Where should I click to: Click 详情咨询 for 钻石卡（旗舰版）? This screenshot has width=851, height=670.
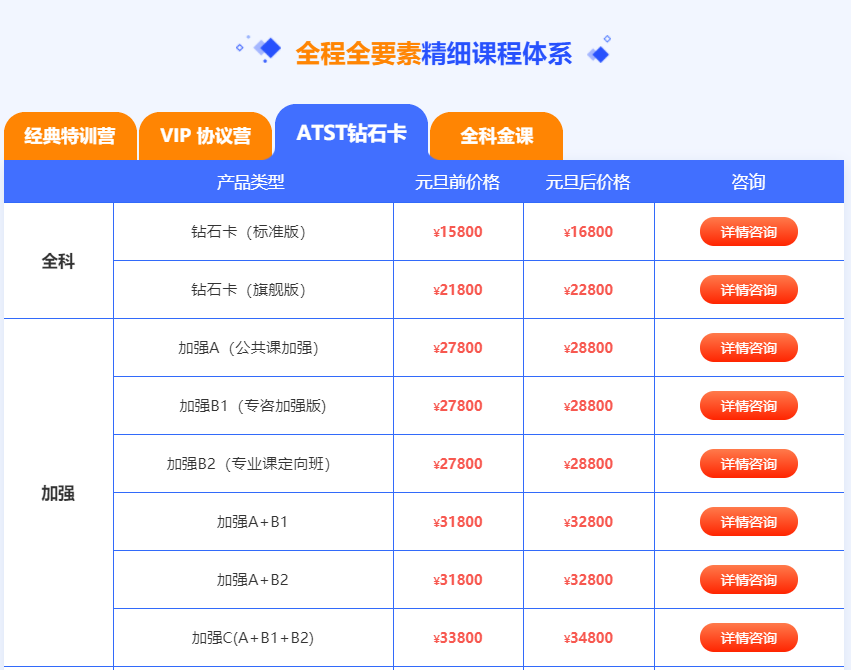[x=748, y=290]
